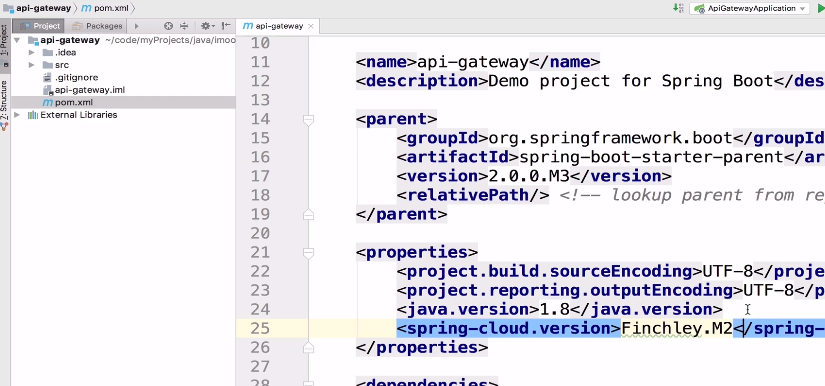Image resolution: width=825 pixels, height=386 pixels.
Task: Hide the project tool window panel
Action: click(226, 26)
